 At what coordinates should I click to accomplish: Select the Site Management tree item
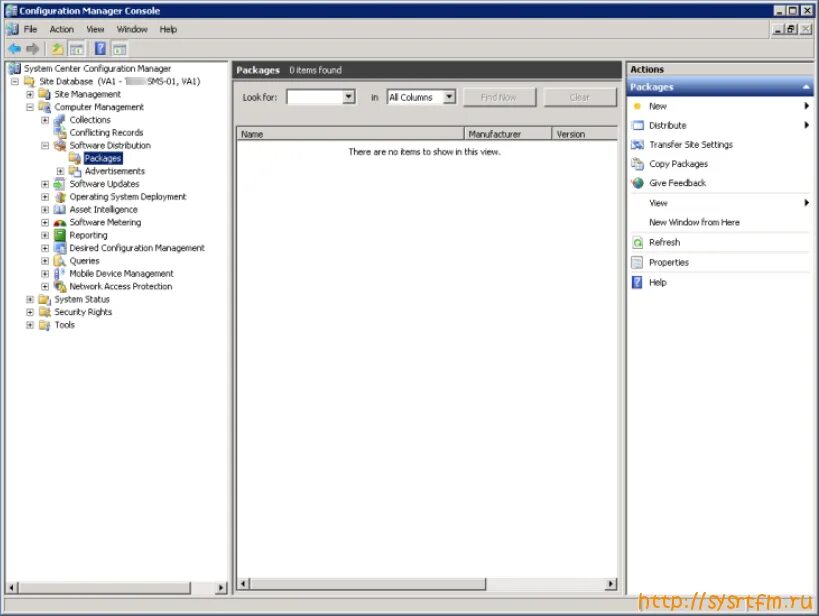[x=87, y=95]
